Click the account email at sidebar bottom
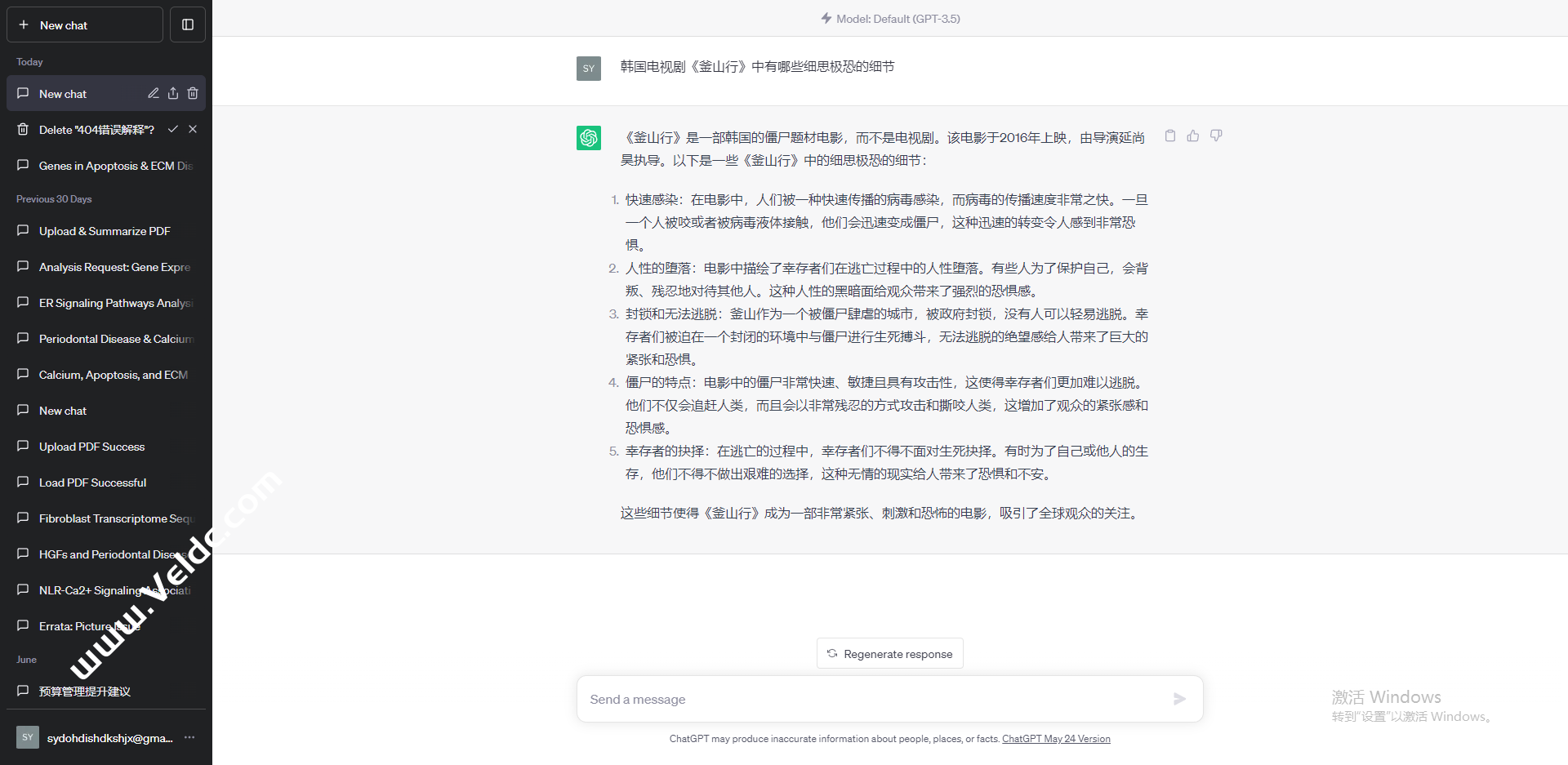1568x765 pixels. (109, 738)
